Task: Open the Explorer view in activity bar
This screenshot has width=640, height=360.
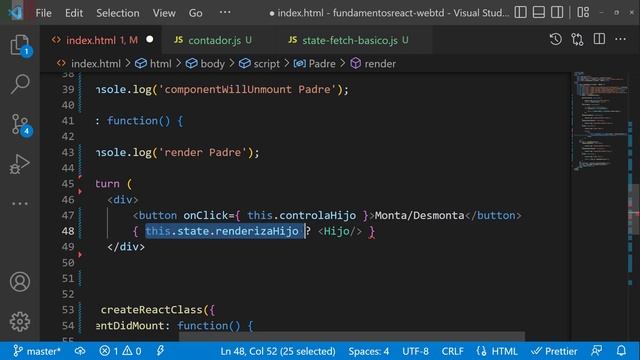Action: pyautogui.click(x=20, y=44)
